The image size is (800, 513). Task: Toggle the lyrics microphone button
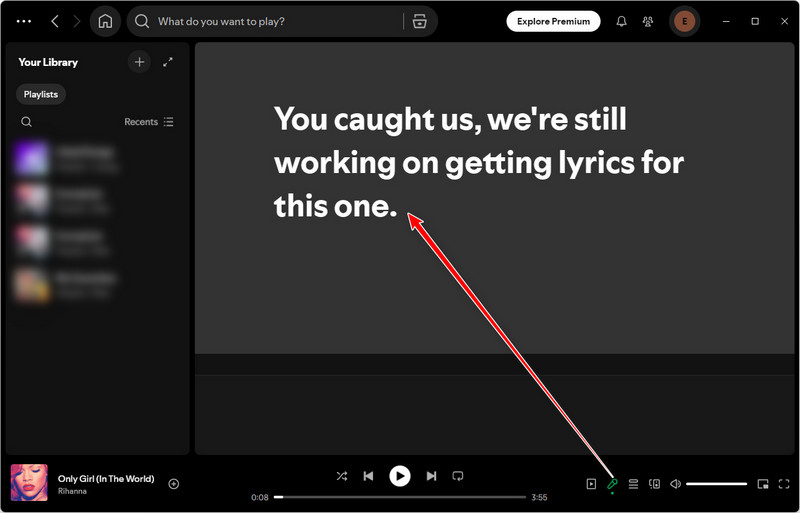[x=612, y=484]
